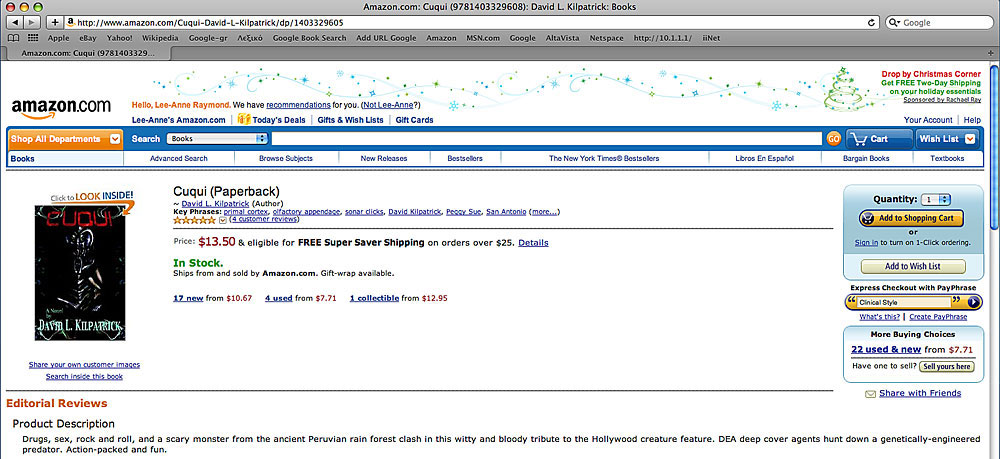Viewport: 1000px width, 459px height.
Task: Submit the PayPhrase with the arrow button
Action: 973,302
